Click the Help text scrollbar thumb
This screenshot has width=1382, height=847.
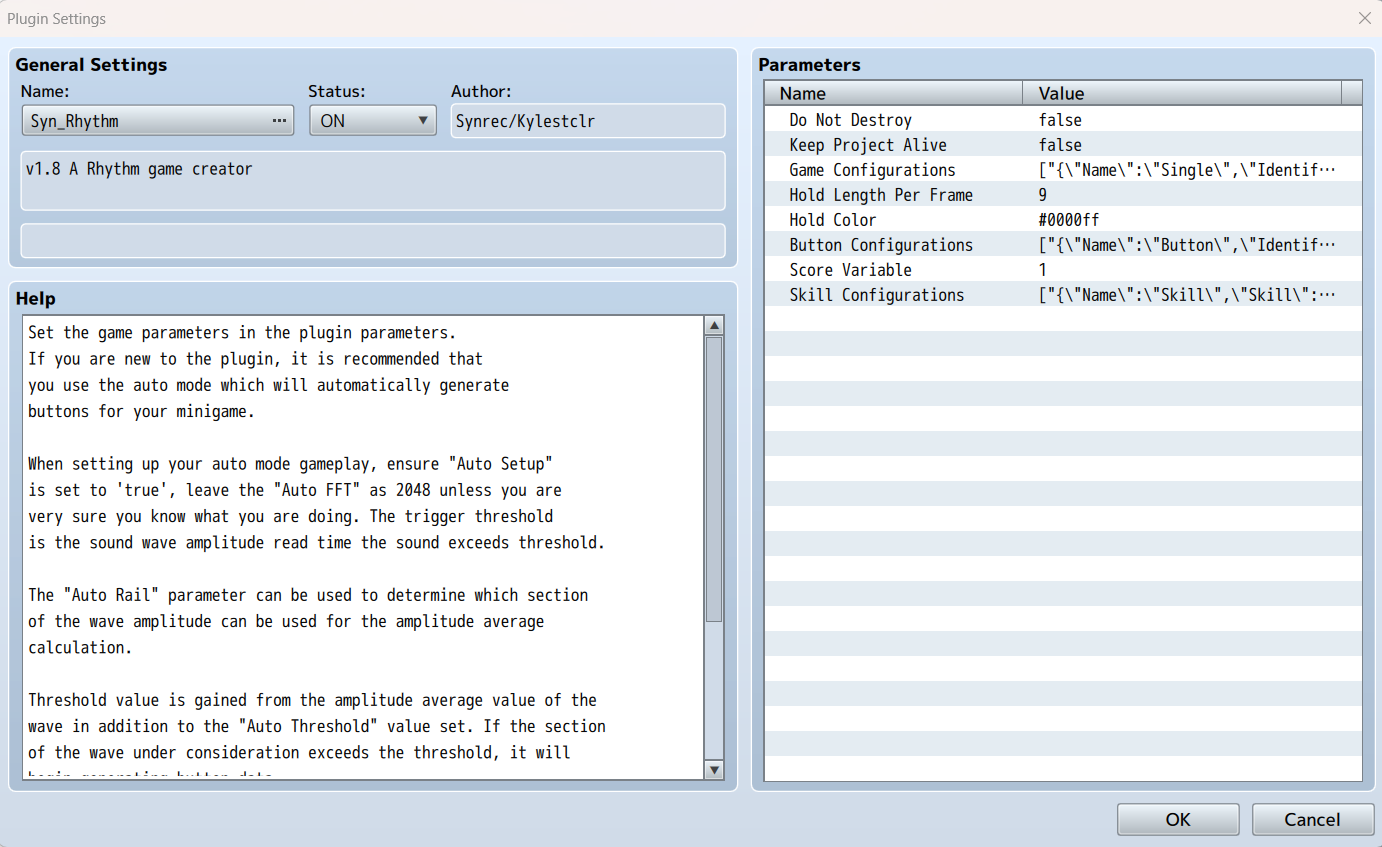point(714,480)
